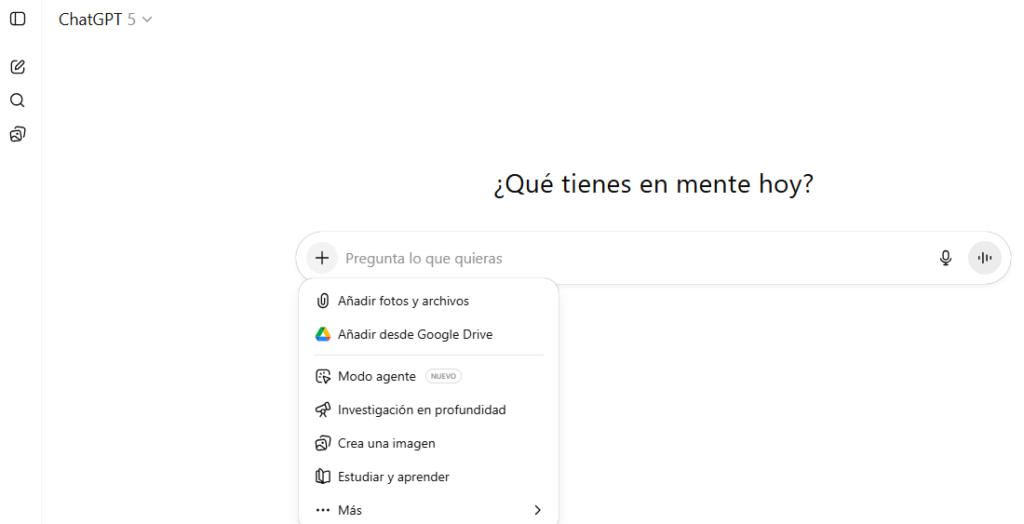Select 'Crea una imagen' option
Viewport: 1024px width, 524px height.
pyautogui.click(x=428, y=443)
